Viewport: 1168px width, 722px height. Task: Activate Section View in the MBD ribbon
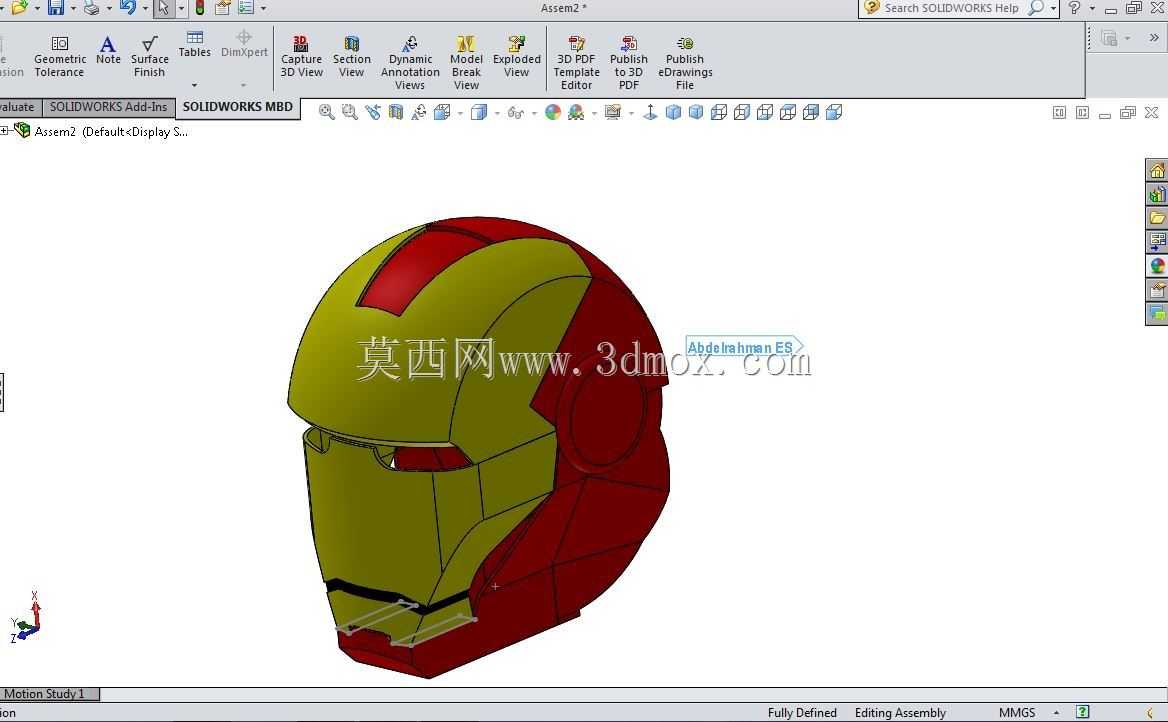(x=352, y=57)
